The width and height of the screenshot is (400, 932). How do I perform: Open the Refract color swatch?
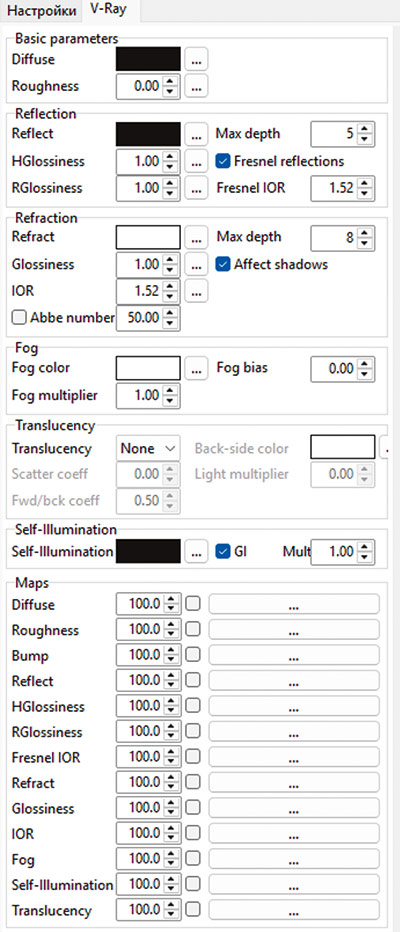point(148,237)
